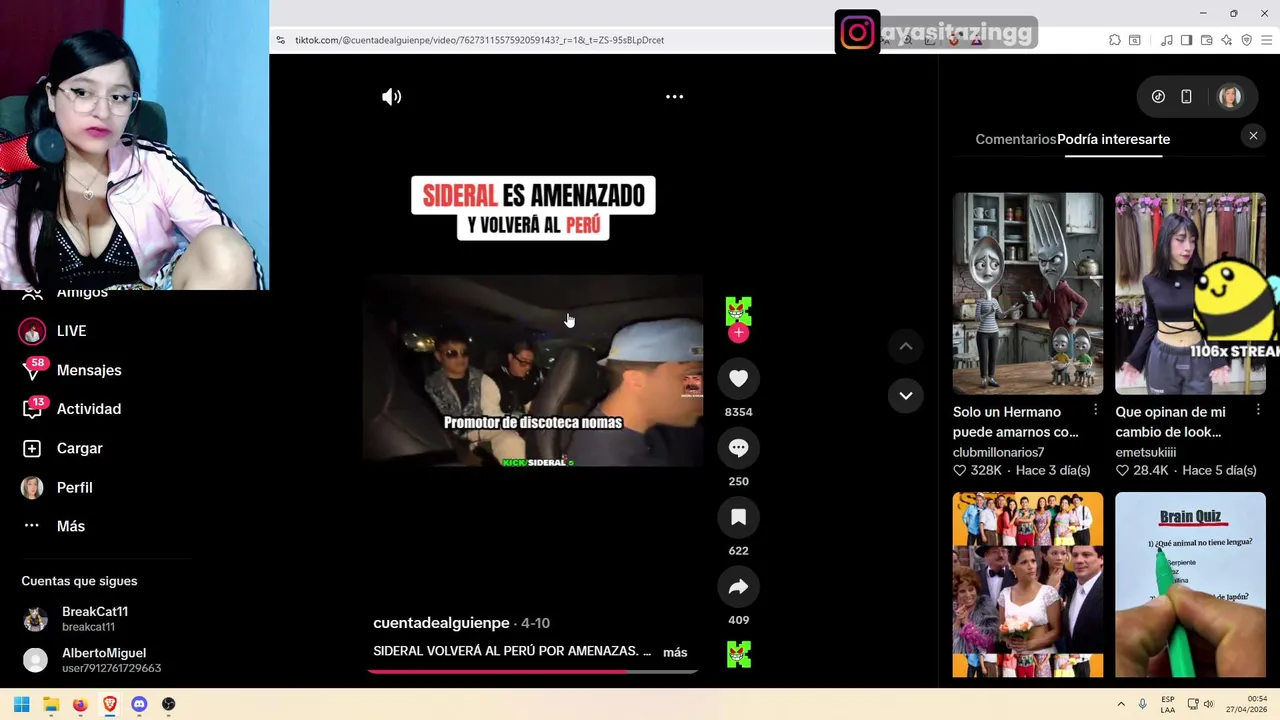
Task: Open the Windows Start menu
Action: 21,704
